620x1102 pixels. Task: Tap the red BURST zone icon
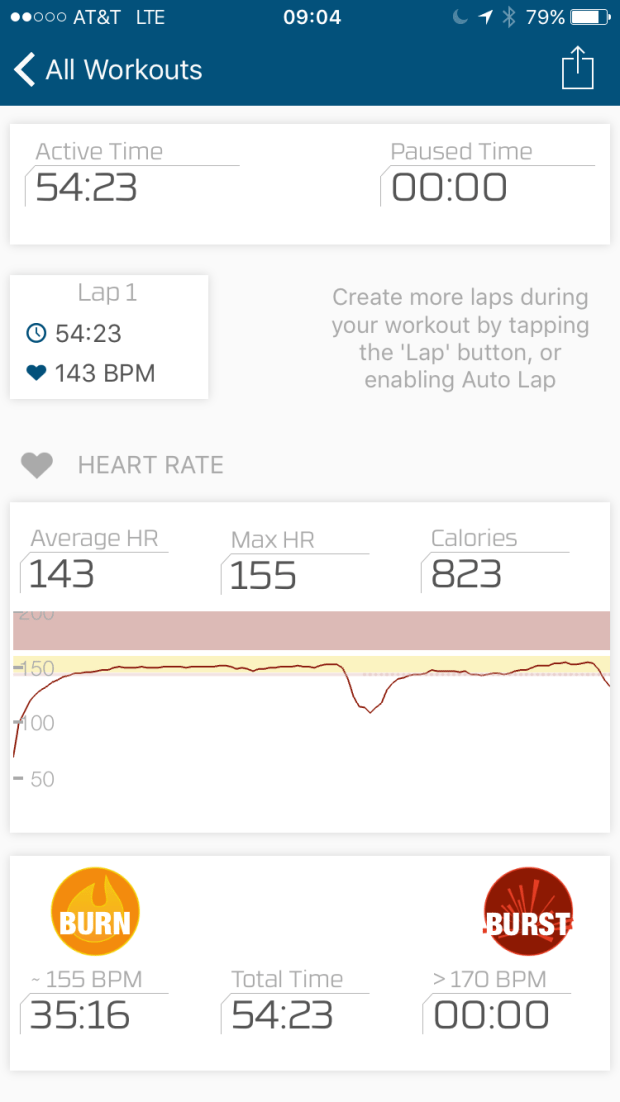[527, 912]
